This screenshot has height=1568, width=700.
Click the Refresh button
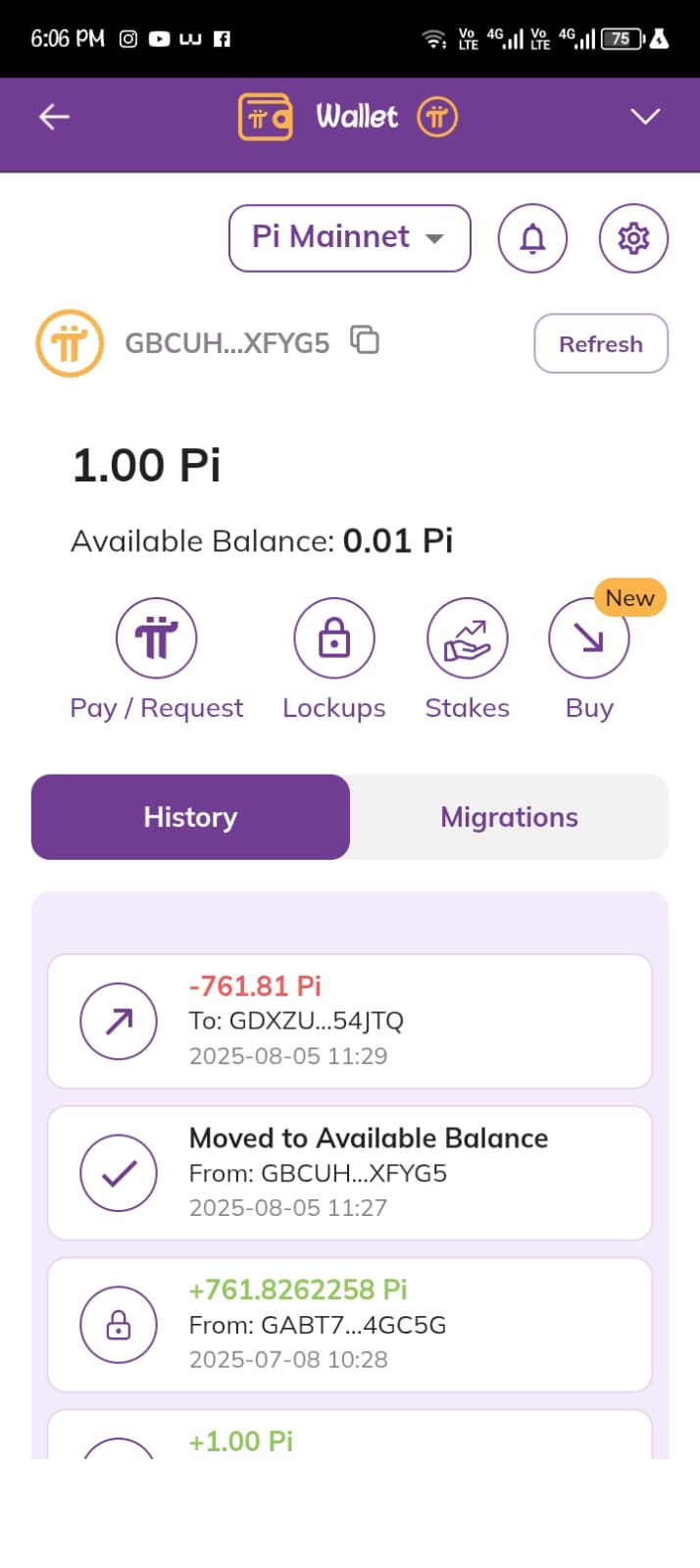(x=601, y=343)
